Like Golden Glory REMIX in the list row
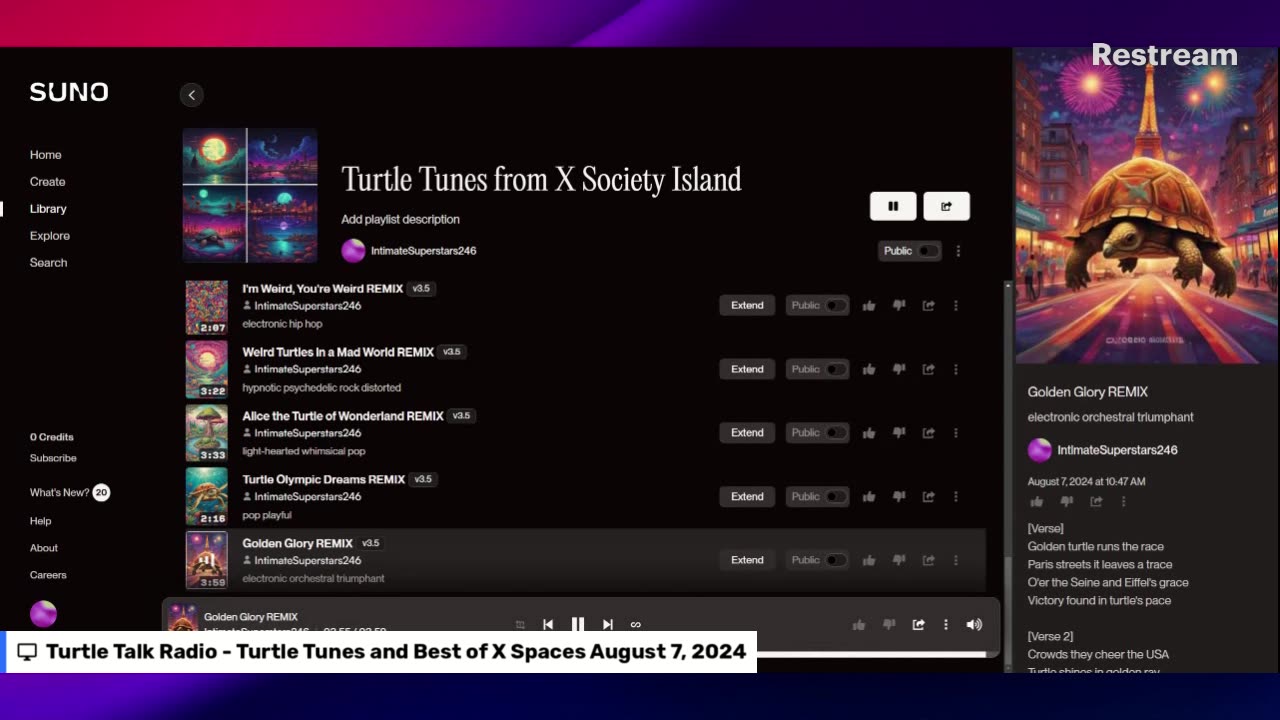 point(869,560)
